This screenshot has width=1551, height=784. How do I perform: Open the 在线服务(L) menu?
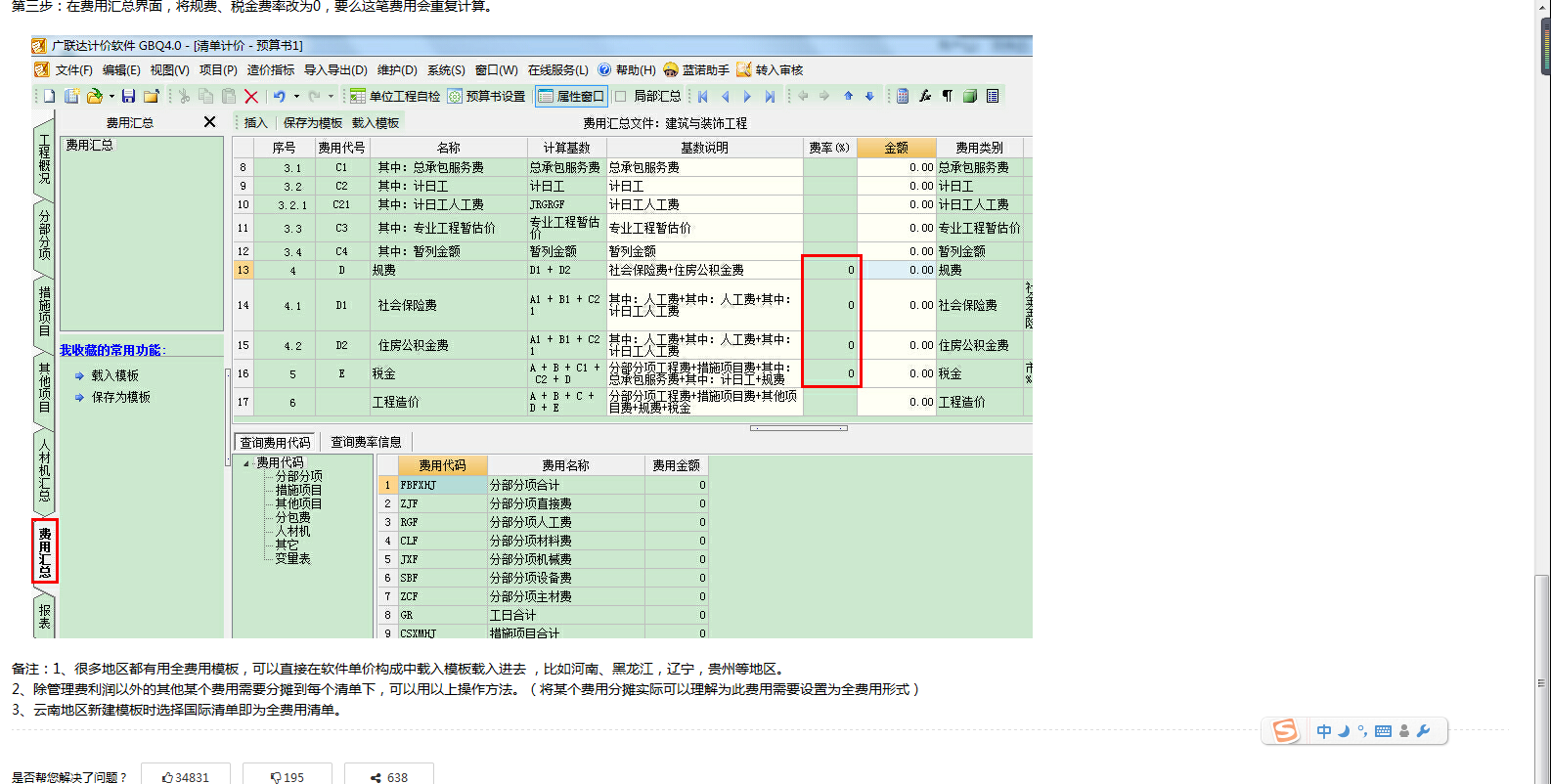558,70
